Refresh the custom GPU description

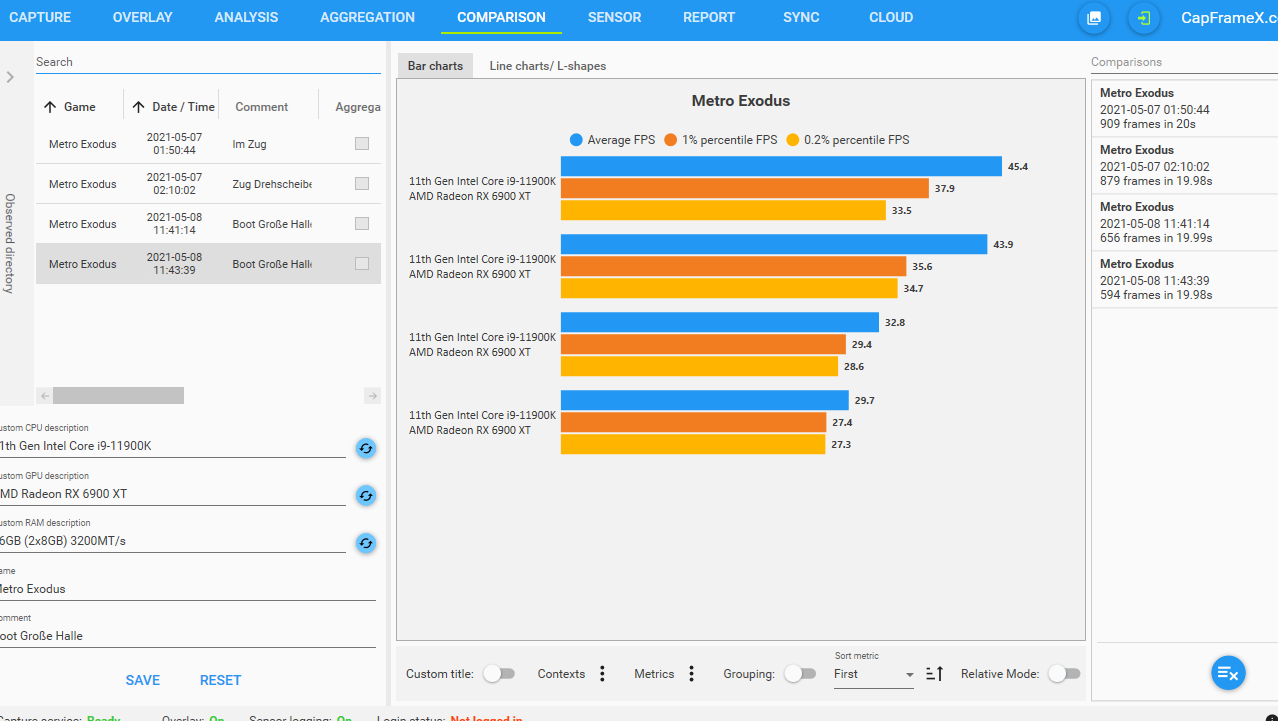click(366, 495)
